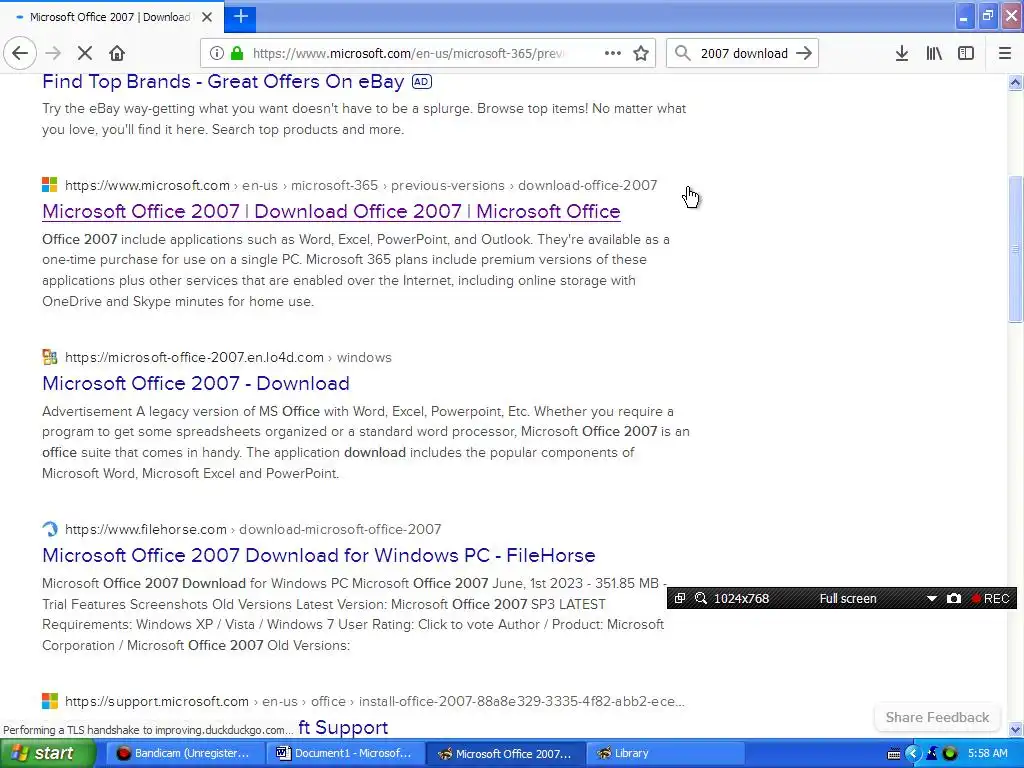Click the Share Feedback button
Screen dimensions: 1024x768
point(937,717)
